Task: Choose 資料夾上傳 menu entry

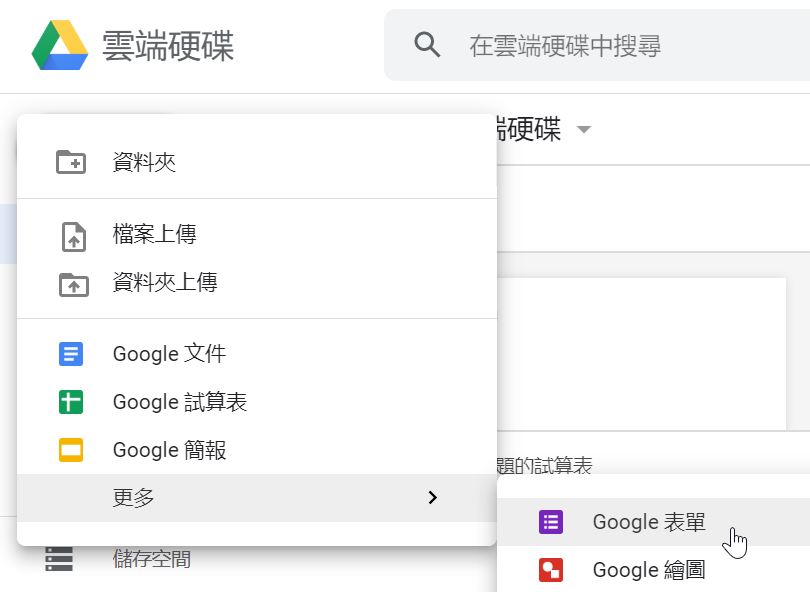Action: [x=257, y=283]
